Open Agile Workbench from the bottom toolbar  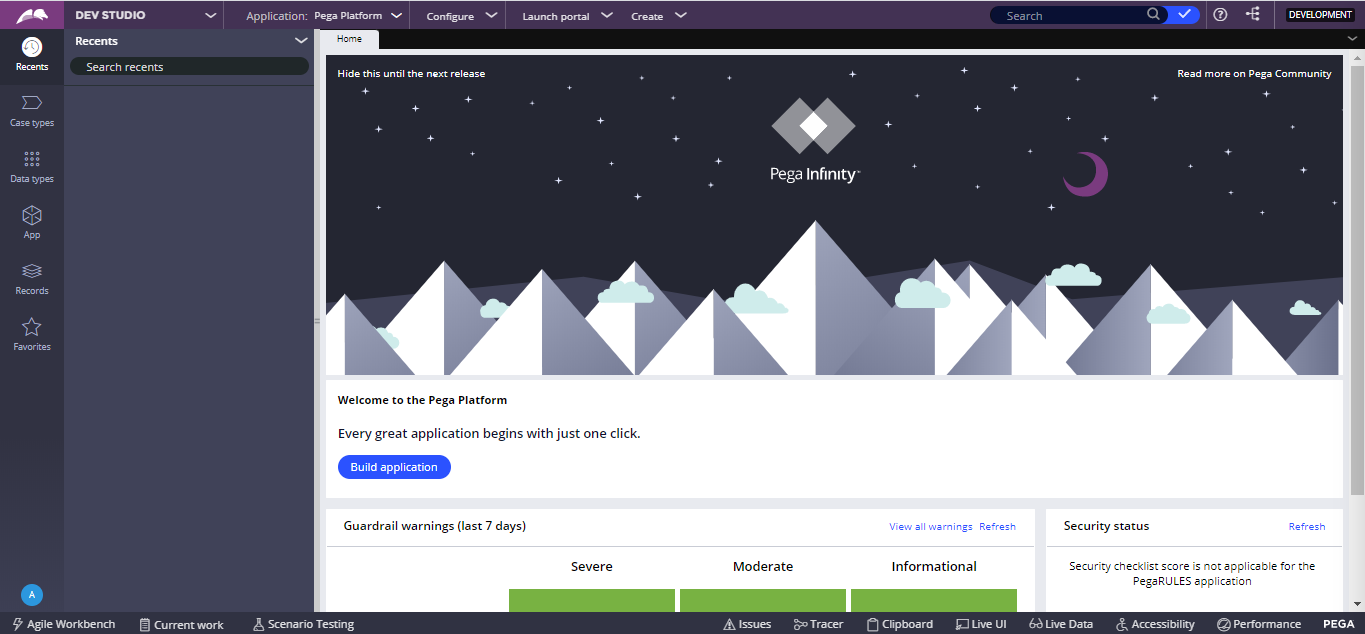click(x=64, y=624)
